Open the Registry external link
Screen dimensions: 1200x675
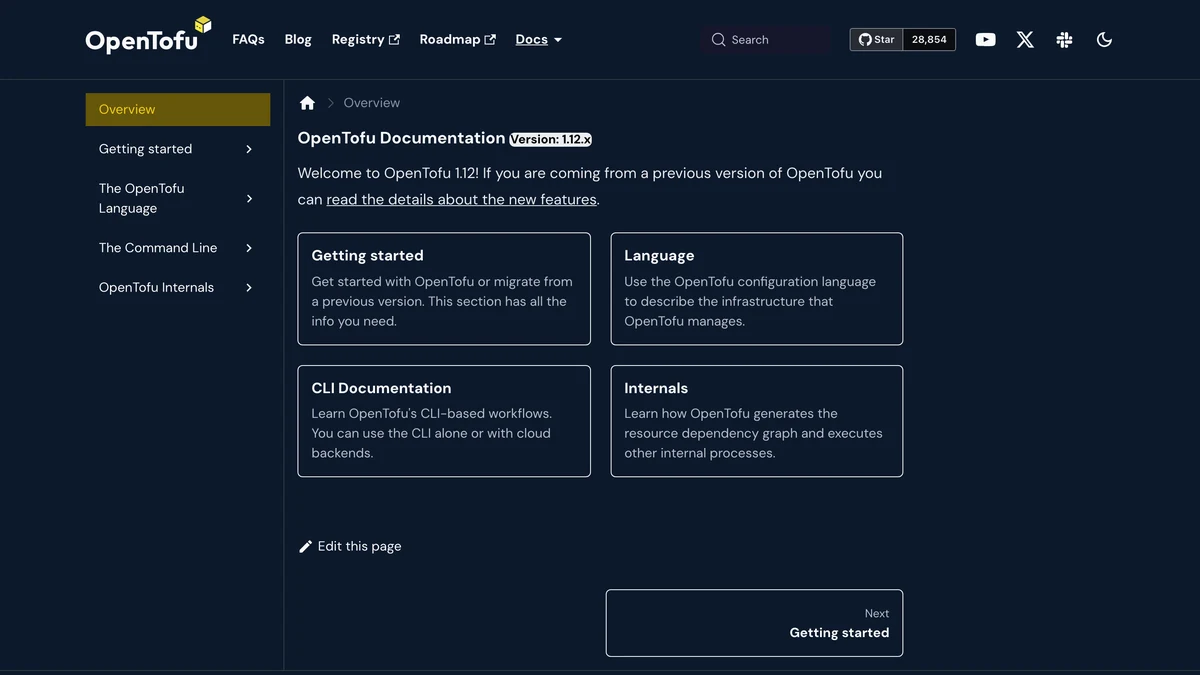click(365, 40)
